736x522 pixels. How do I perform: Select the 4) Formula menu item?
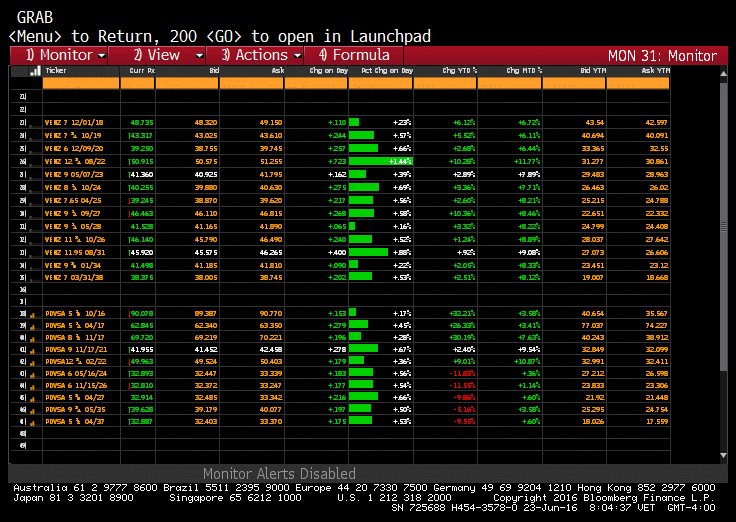pyautogui.click(x=353, y=55)
